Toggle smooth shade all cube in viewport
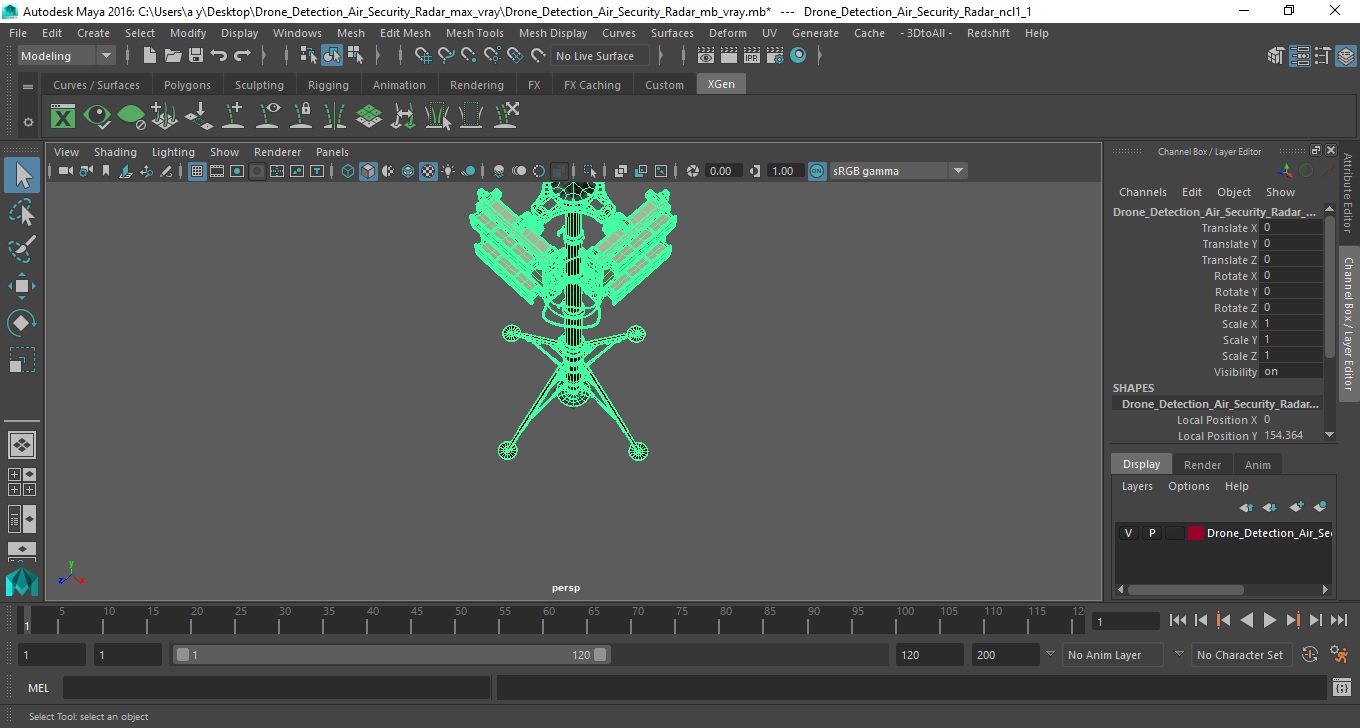 pos(368,171)
